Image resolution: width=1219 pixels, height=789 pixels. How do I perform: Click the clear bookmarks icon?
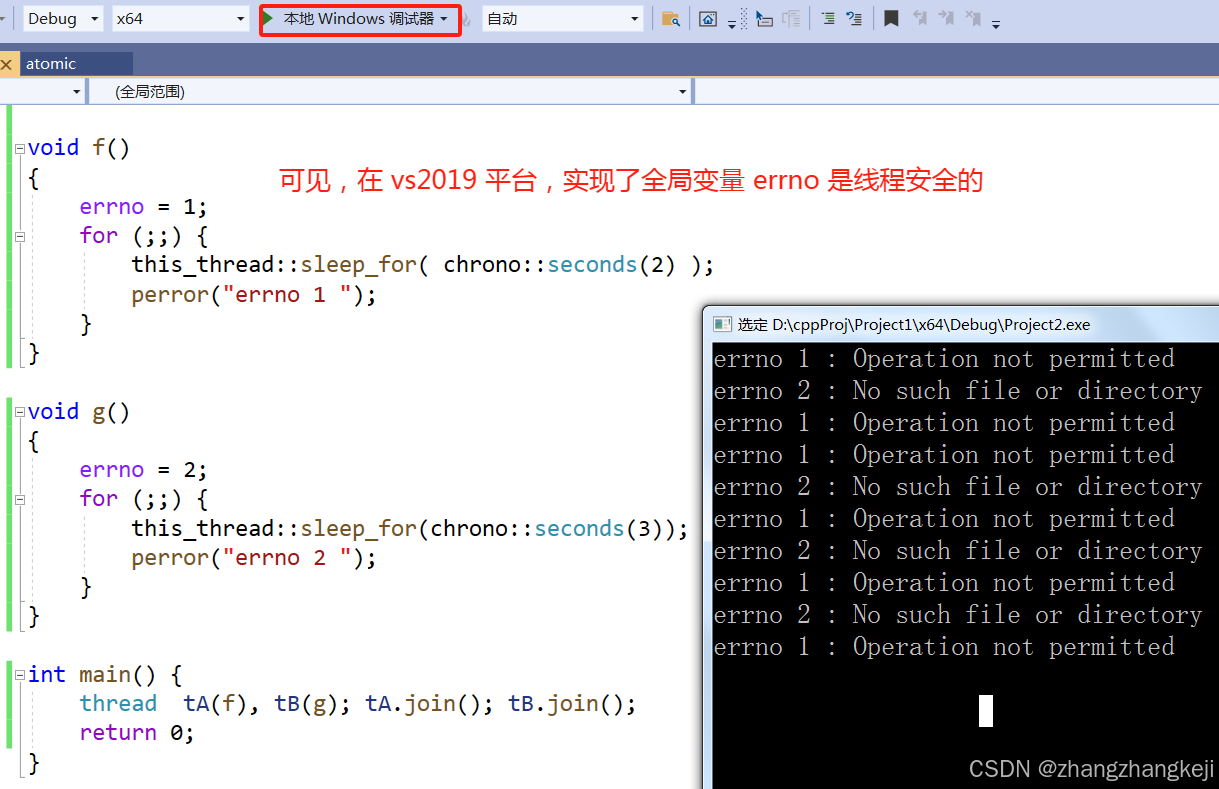(x=974, y=19)
